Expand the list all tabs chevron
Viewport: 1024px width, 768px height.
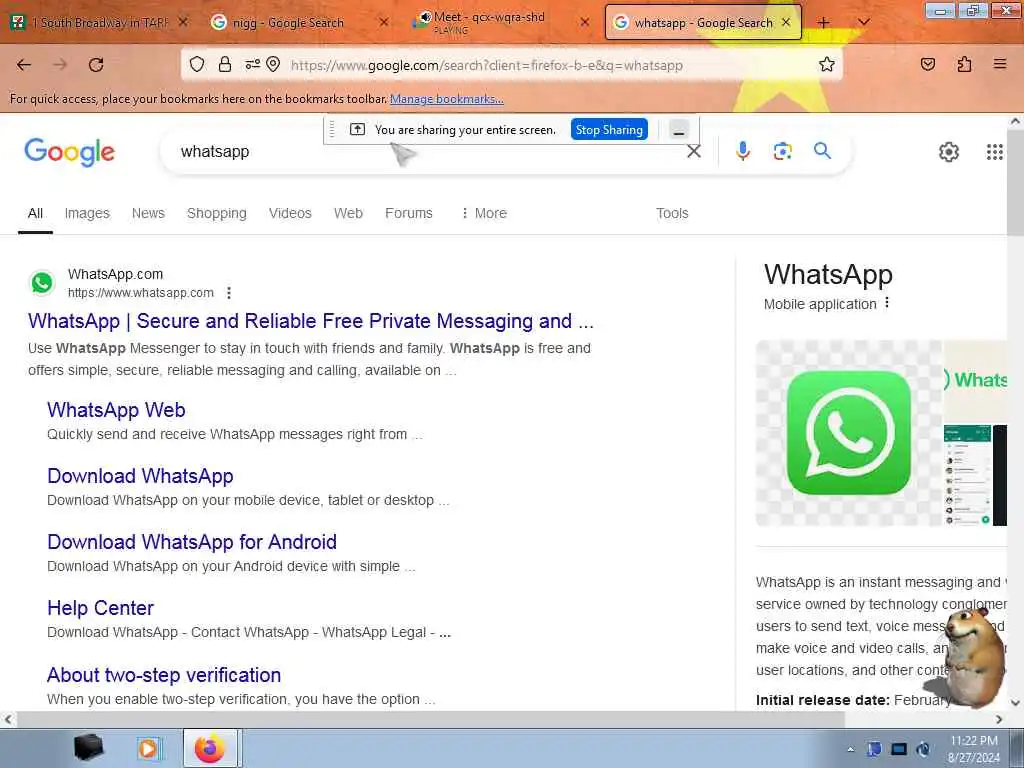click(863, 22)
